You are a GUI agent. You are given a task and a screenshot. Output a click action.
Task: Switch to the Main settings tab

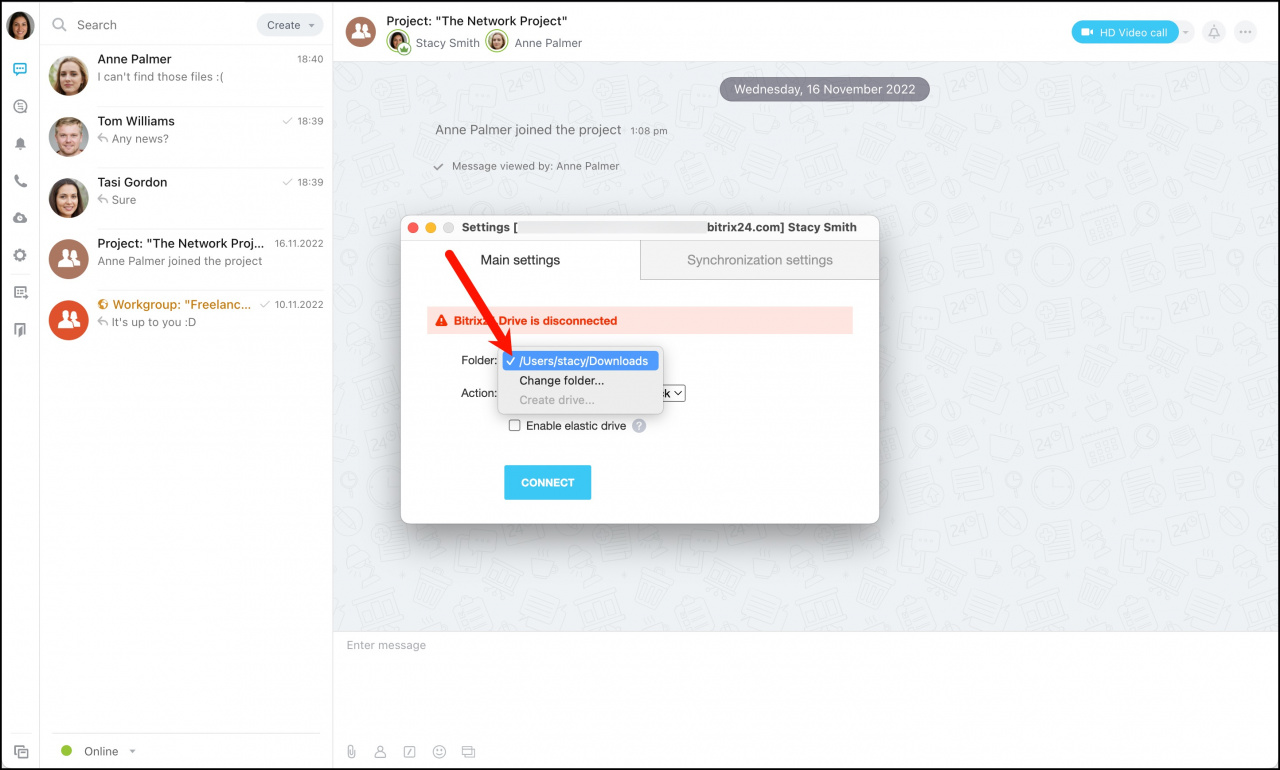coord(520,260)
